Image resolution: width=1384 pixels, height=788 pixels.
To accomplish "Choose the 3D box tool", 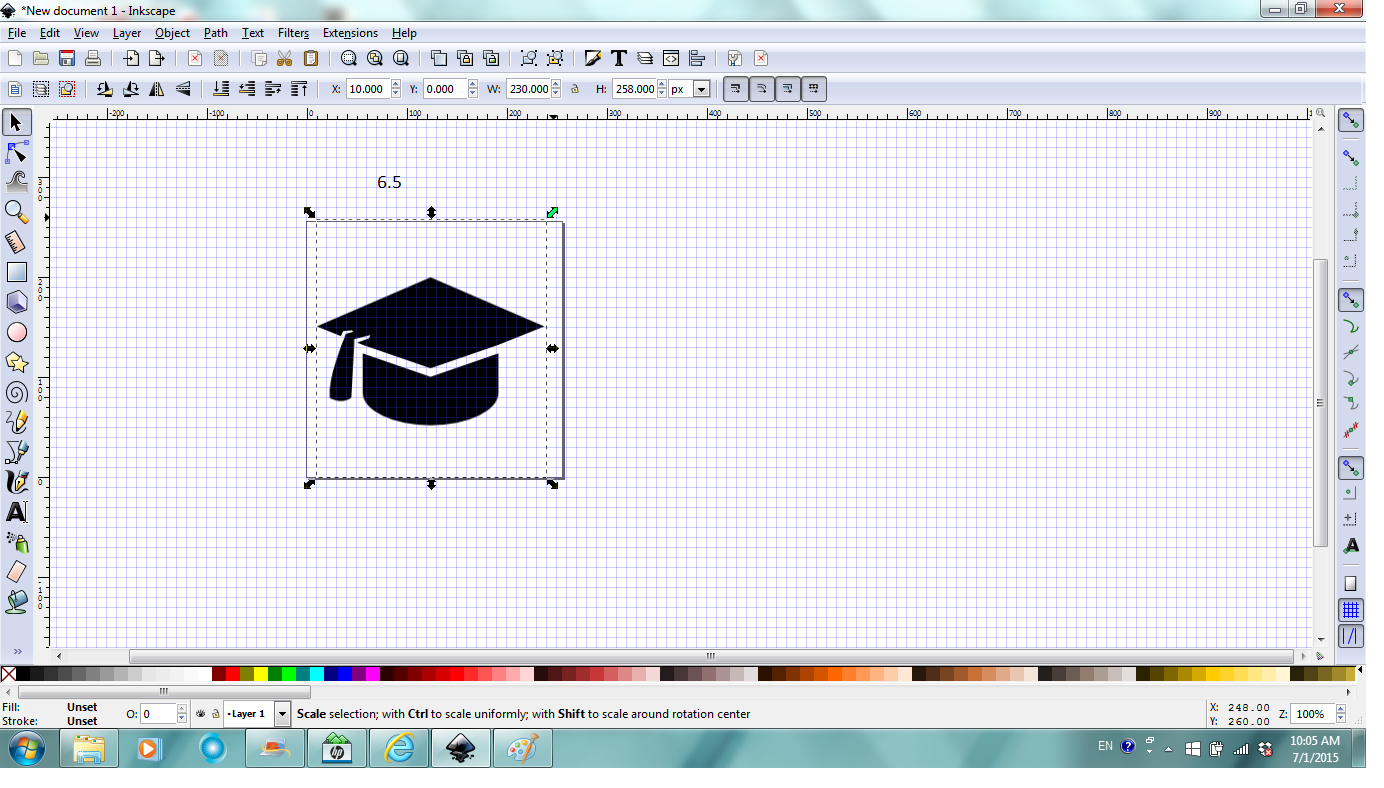I will [17, 302].
